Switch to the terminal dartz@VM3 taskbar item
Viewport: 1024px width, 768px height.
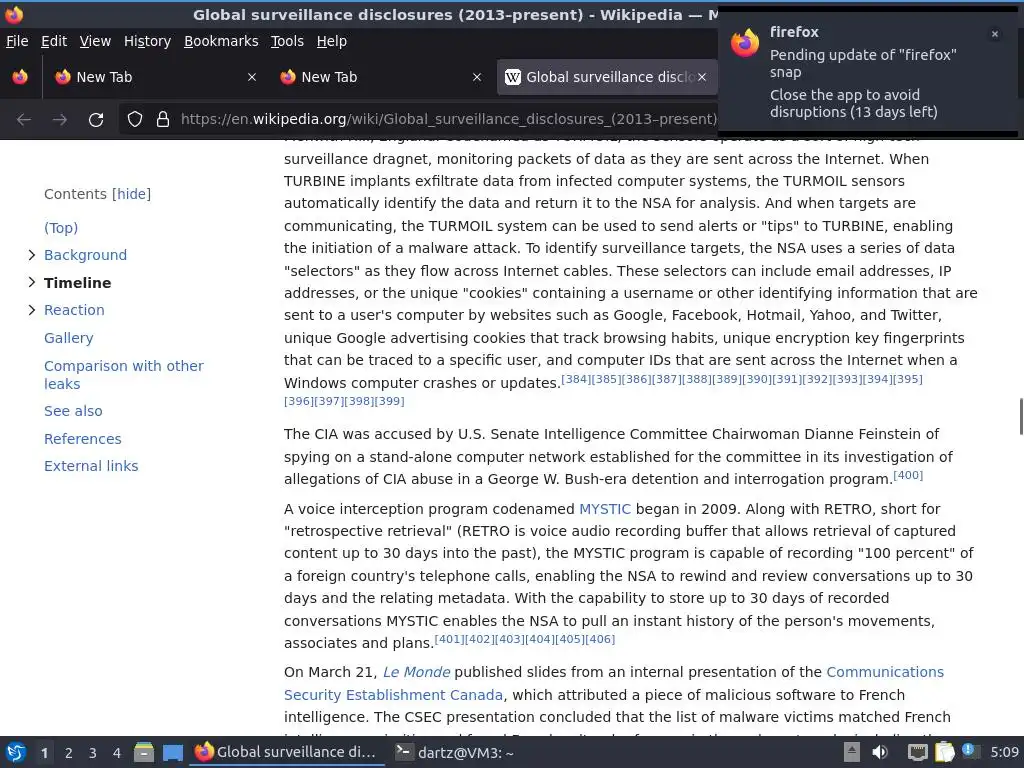click(x=455, y=752)
